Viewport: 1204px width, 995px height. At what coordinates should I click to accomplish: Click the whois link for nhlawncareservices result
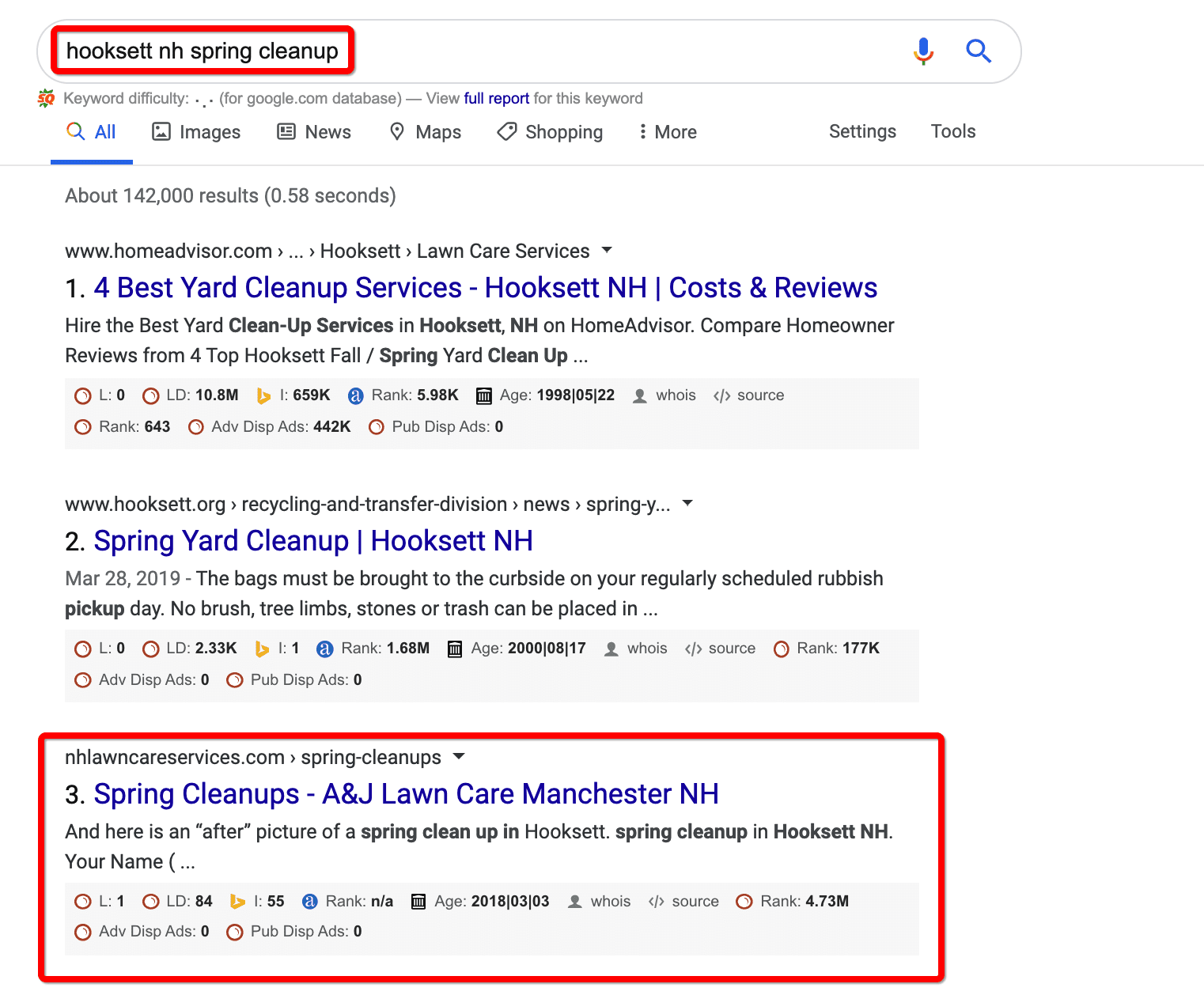[600, 902]
